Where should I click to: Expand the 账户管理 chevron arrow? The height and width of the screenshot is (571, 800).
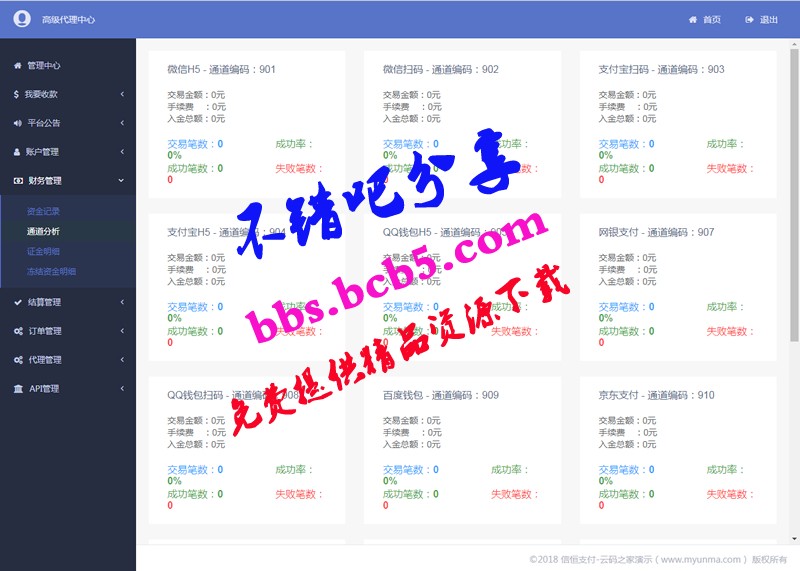coord(122,152)
